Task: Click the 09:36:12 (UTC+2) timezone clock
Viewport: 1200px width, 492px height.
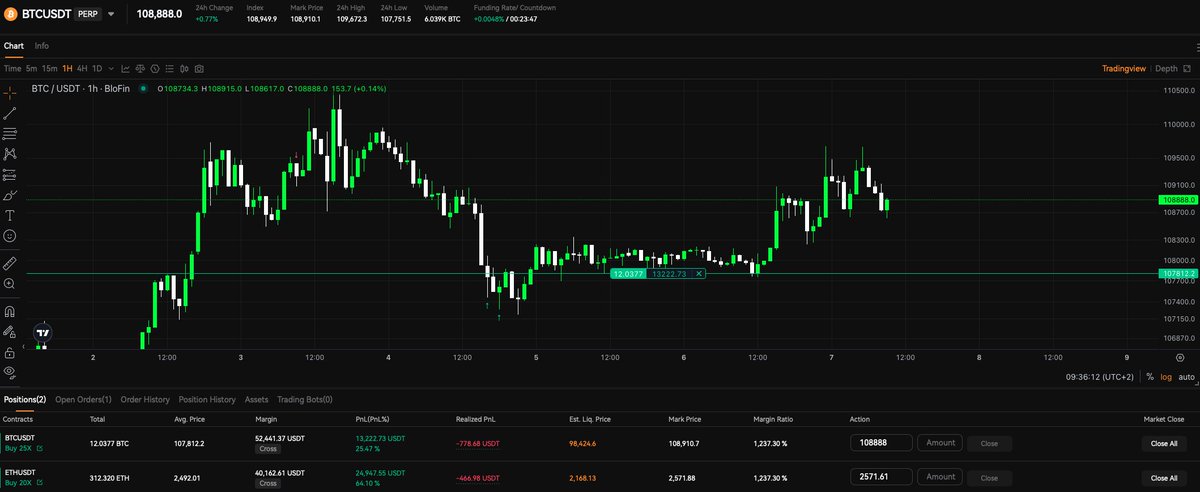Action: click(1100, 377)
